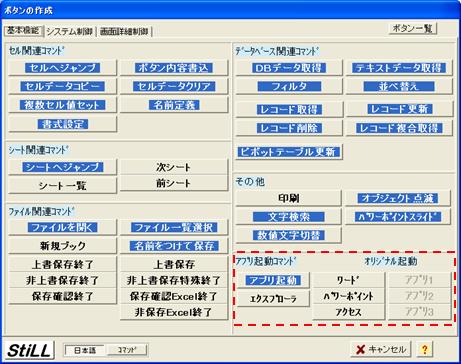Select the ピボットテーブル更新 button

(x=289, y=152)
